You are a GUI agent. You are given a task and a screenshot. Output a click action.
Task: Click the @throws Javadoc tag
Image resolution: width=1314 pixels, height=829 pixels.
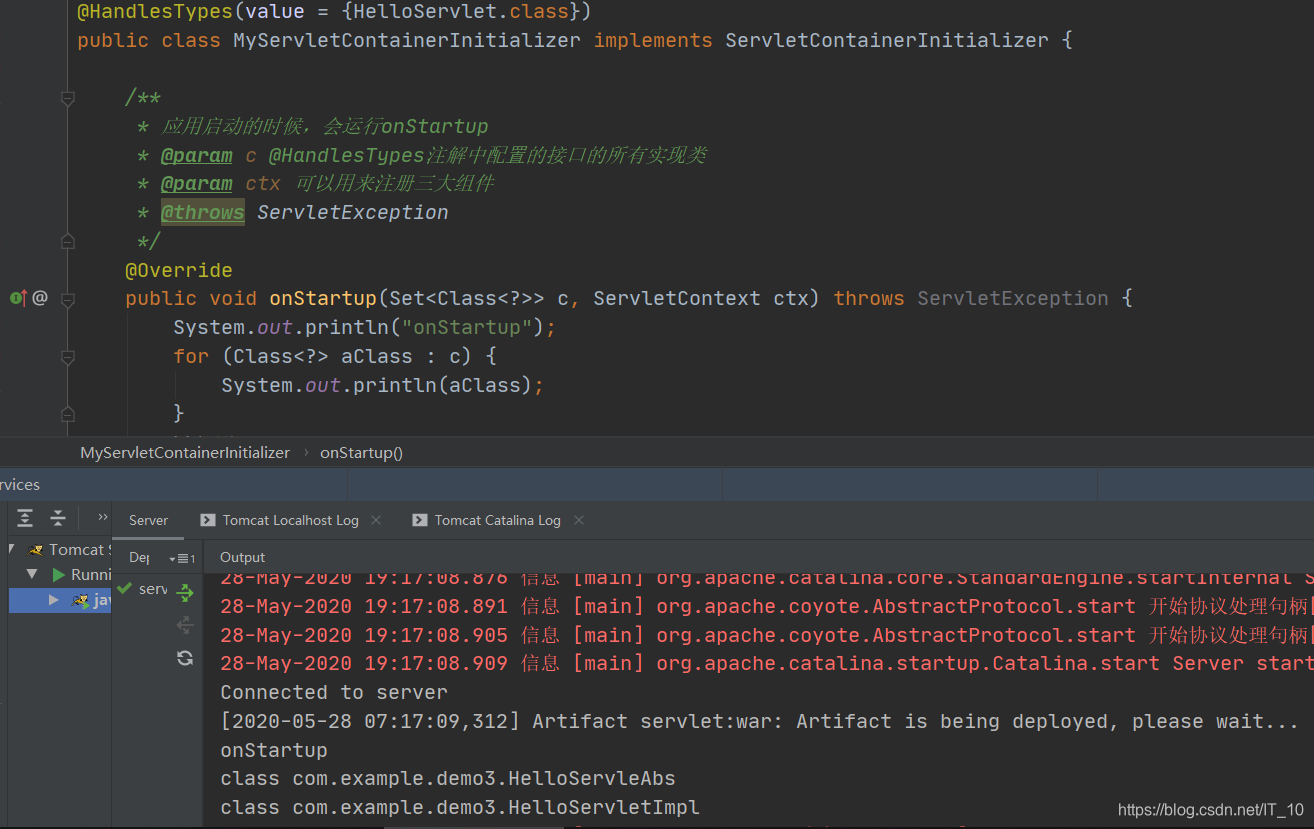[203, 212]
